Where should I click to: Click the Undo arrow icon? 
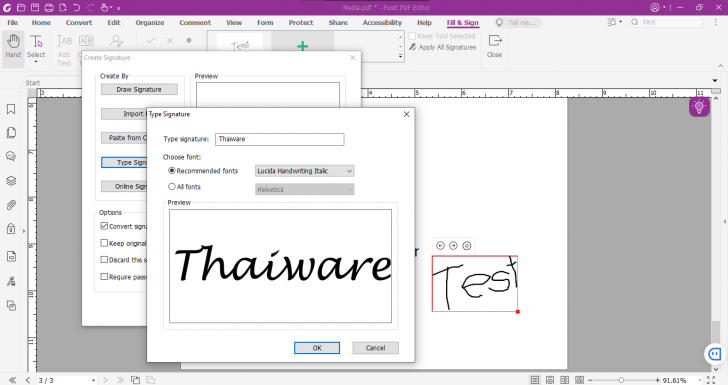(x=77, y=7)
